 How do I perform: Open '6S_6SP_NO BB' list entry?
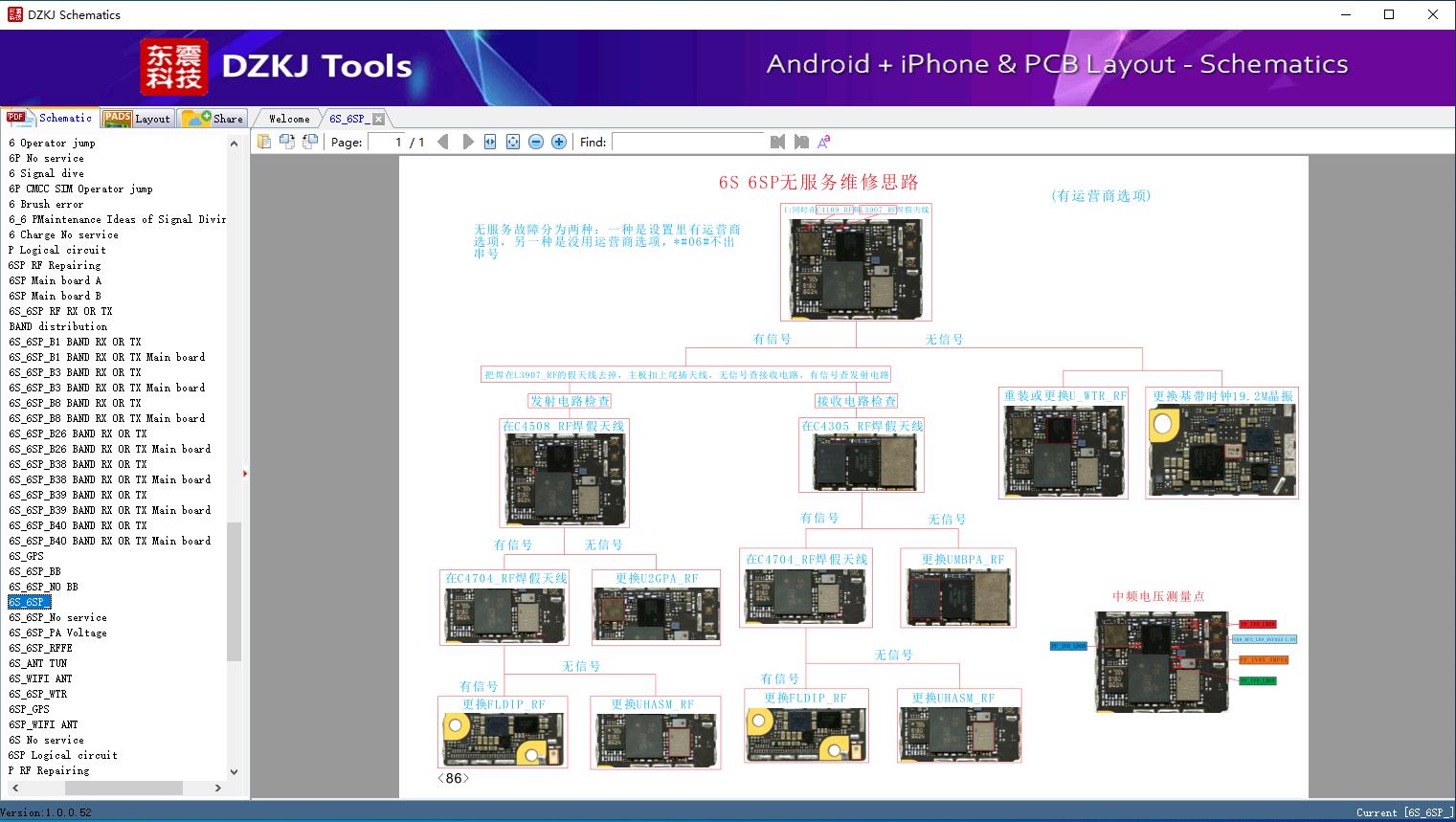tap(43, 587)
